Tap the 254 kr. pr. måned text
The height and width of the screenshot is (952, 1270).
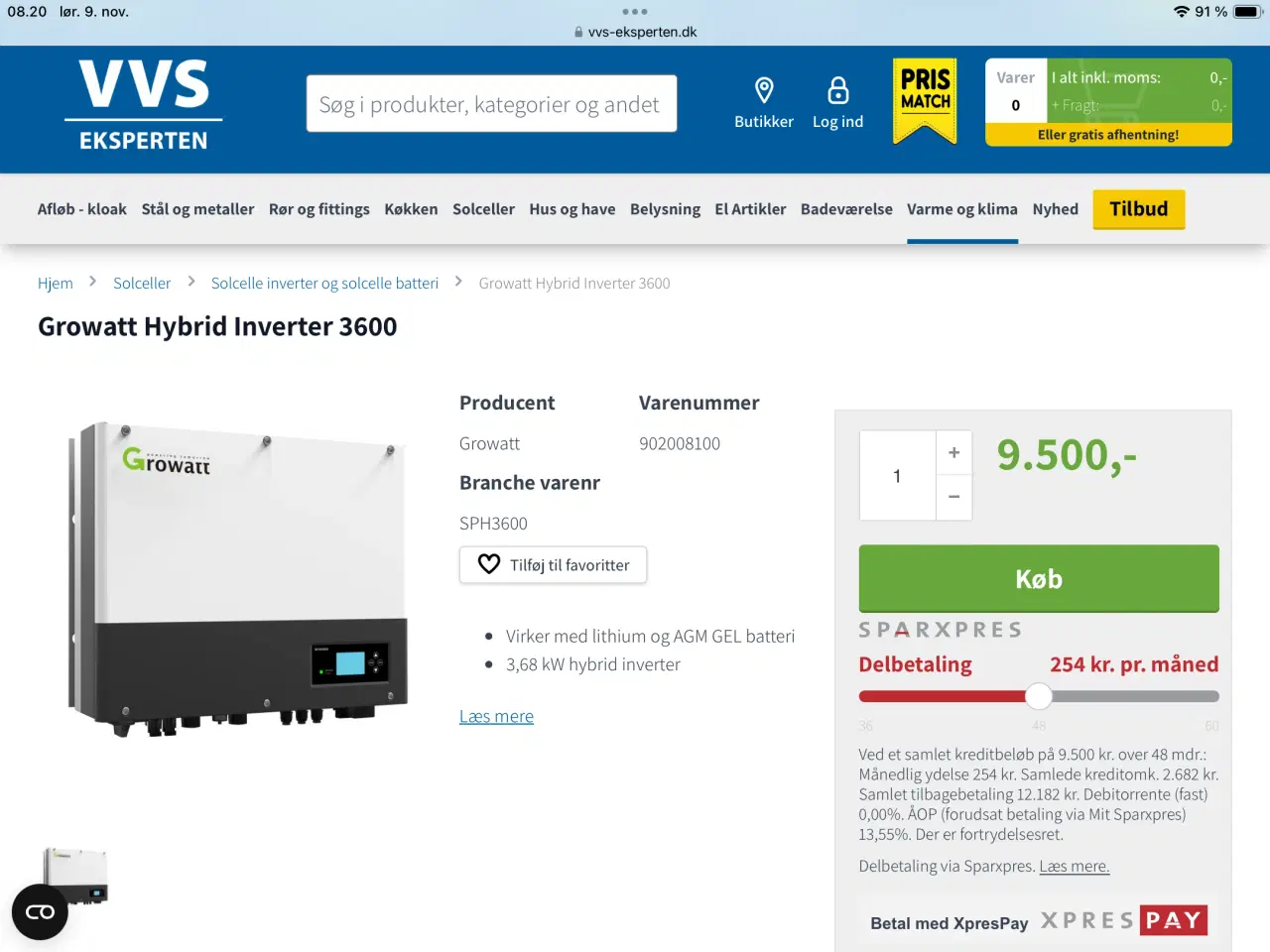[1134, 664]
